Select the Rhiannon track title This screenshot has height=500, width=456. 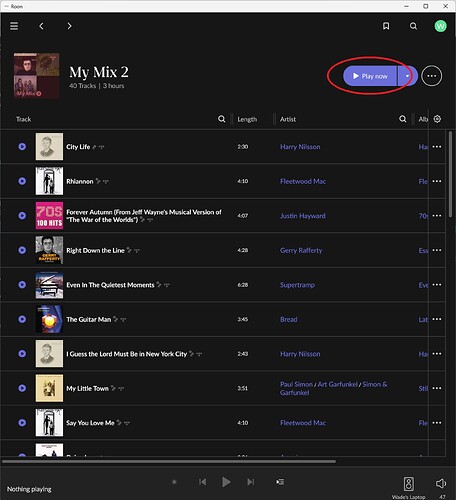point(80,181)
